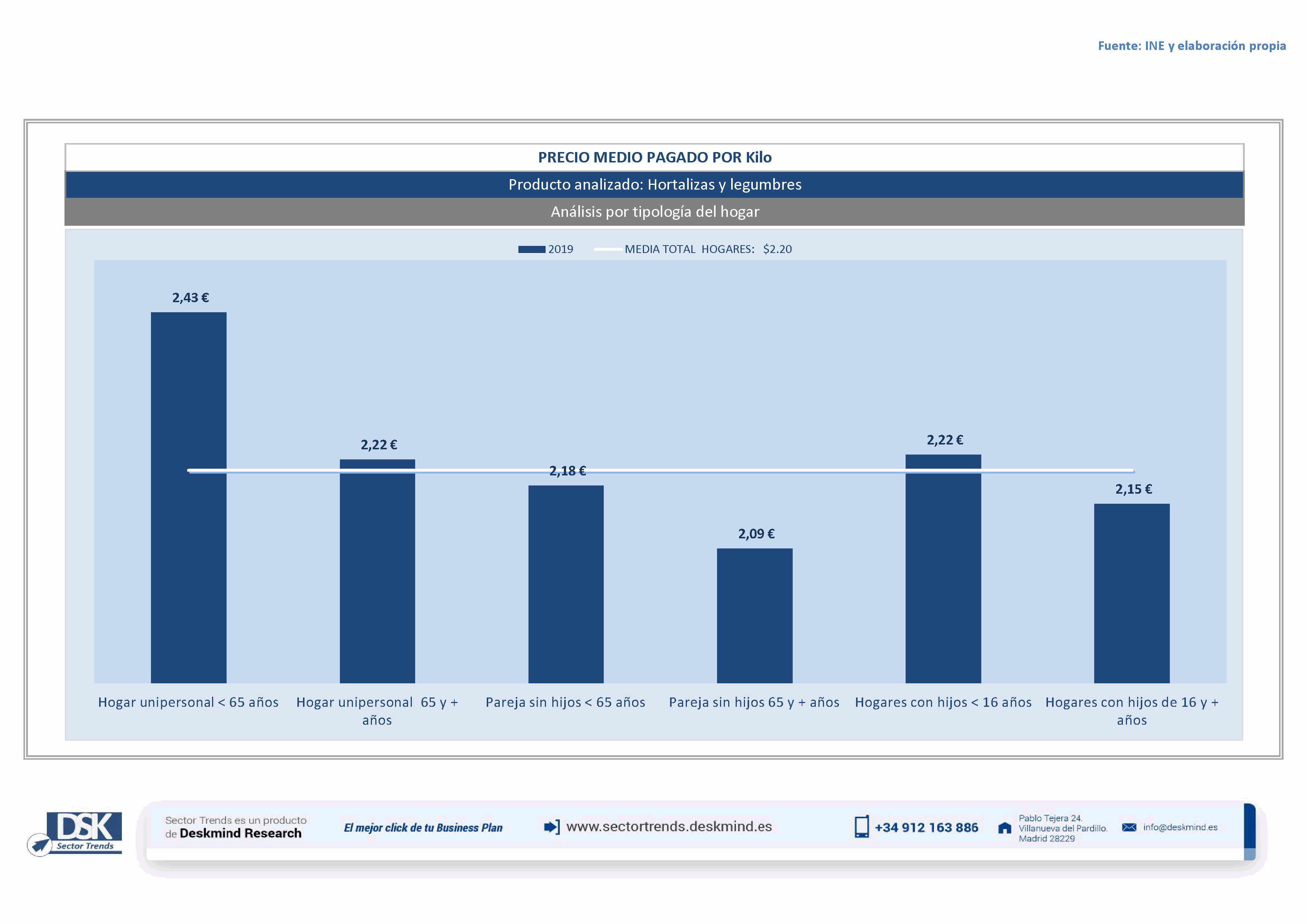The height and width of the screenshot is (924, 1307).
Task: Click the Producto analizado header bar
Action: coord(655,184)
